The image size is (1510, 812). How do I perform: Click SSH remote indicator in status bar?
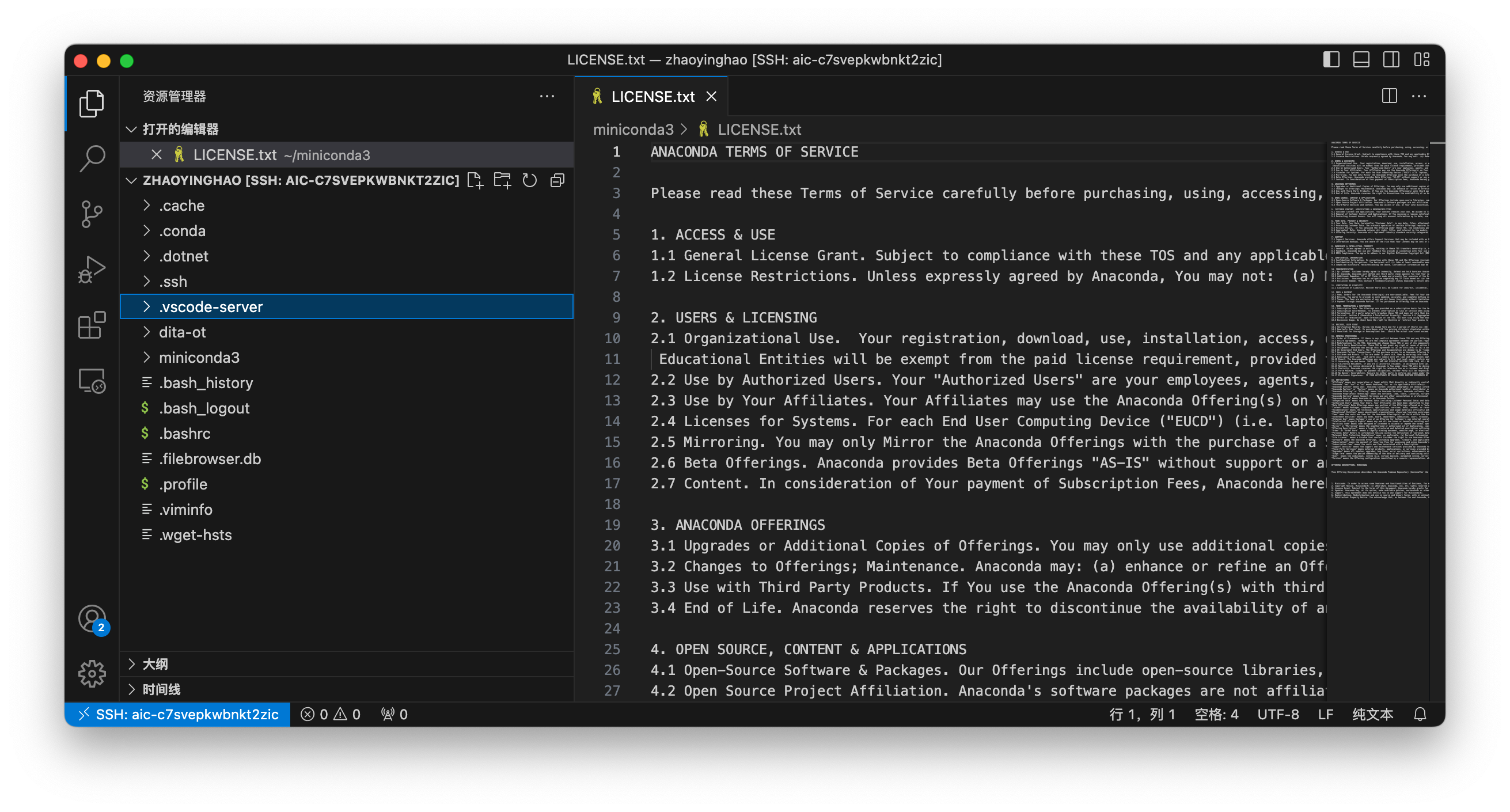(177, 714)
